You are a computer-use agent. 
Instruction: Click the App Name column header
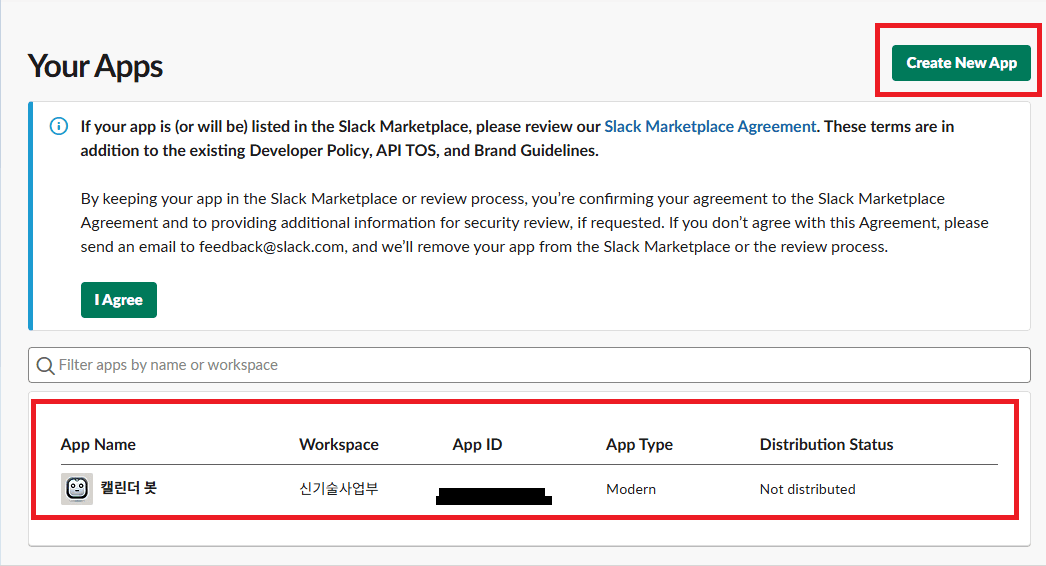[x=98, y=445]
